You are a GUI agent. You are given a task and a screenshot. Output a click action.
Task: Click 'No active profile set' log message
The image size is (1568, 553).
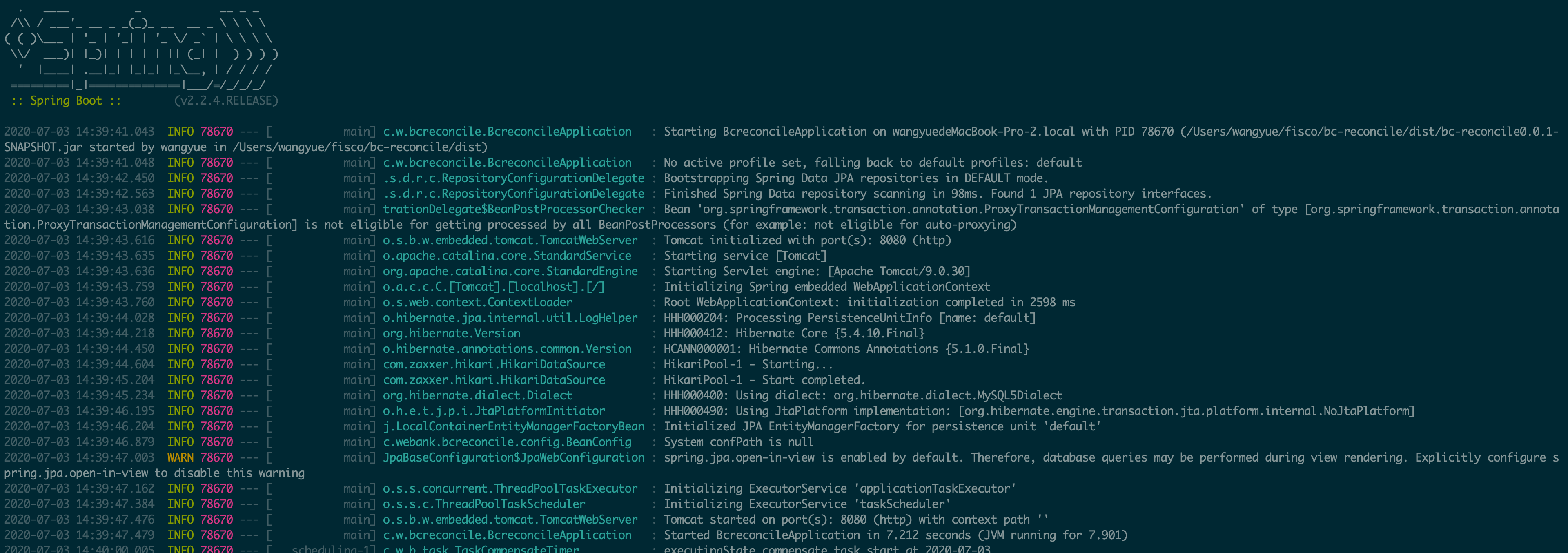[x=873, y=163]
